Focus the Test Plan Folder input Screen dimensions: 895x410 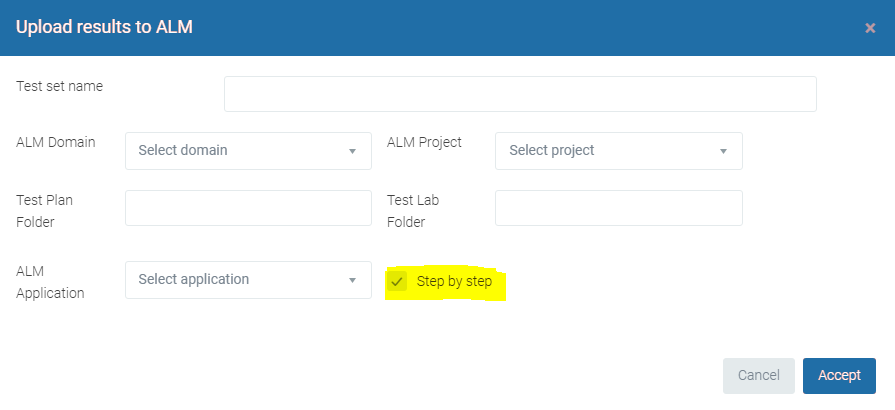pos(248,208)
